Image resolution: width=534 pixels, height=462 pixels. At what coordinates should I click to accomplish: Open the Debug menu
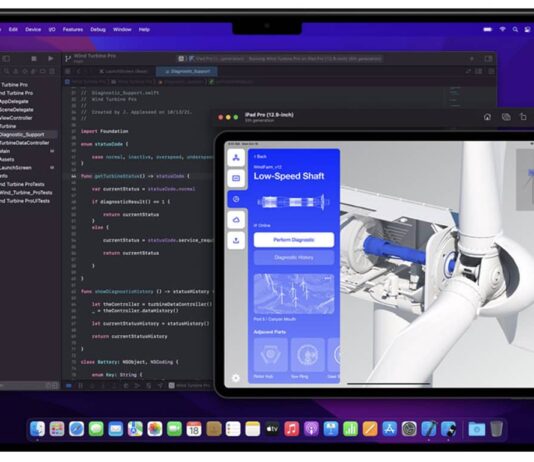[98, 30]
